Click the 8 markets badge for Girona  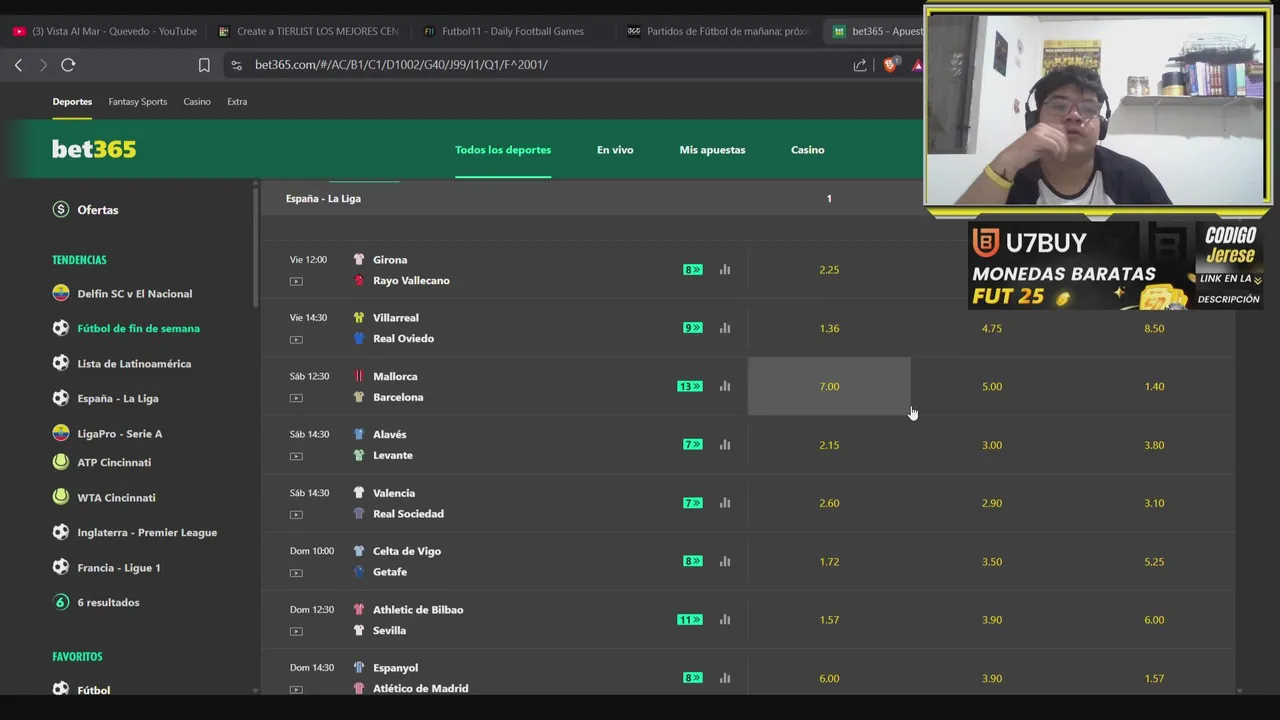coord(692,270)
